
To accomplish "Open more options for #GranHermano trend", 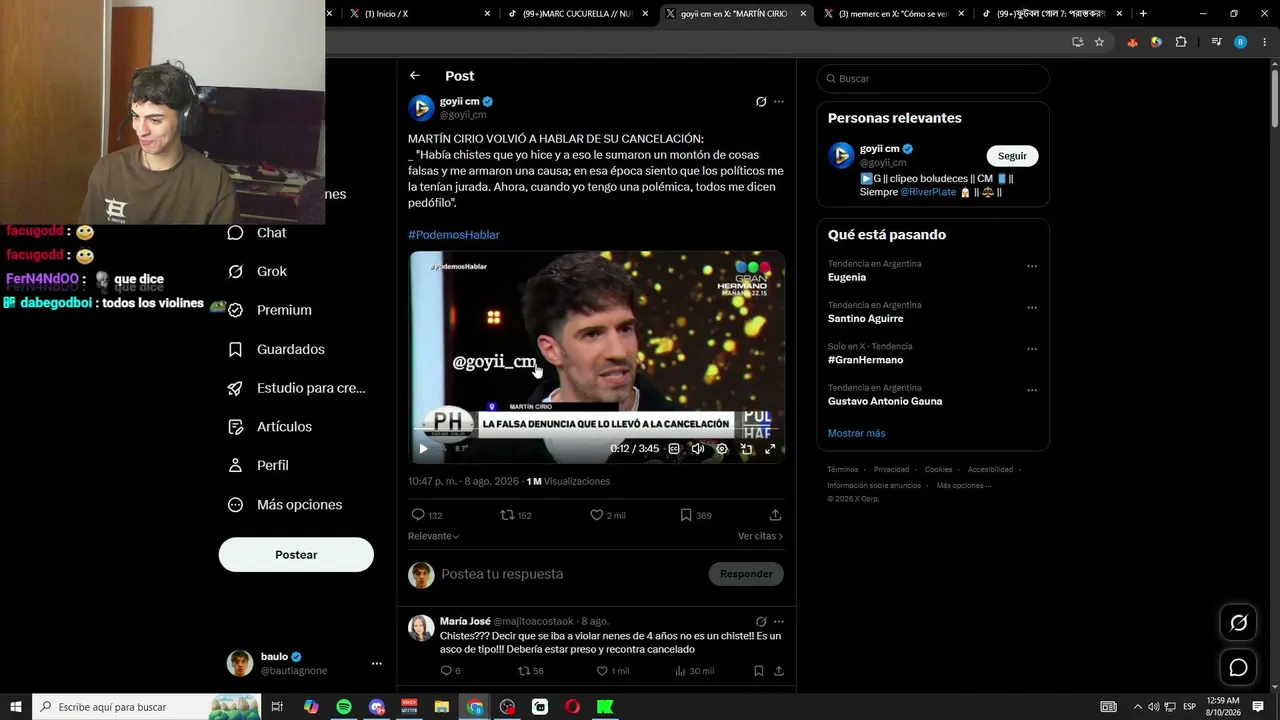I will 1032,349.
